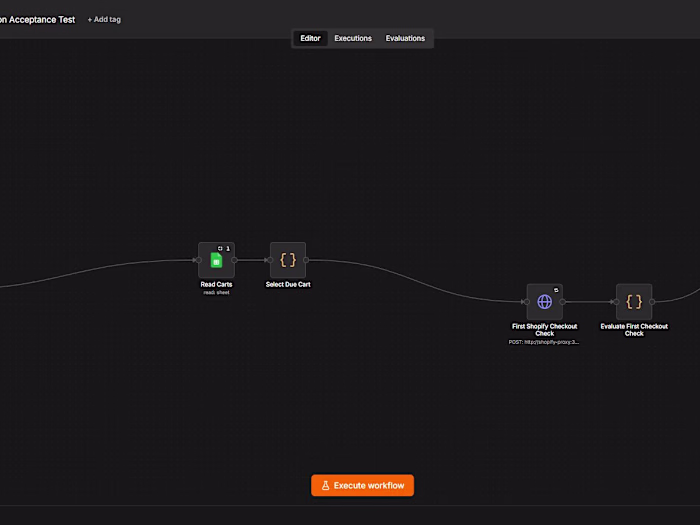Click the Evaluate First Checkout Check label
The image size is (700, 525).
(x=634, y=330)
